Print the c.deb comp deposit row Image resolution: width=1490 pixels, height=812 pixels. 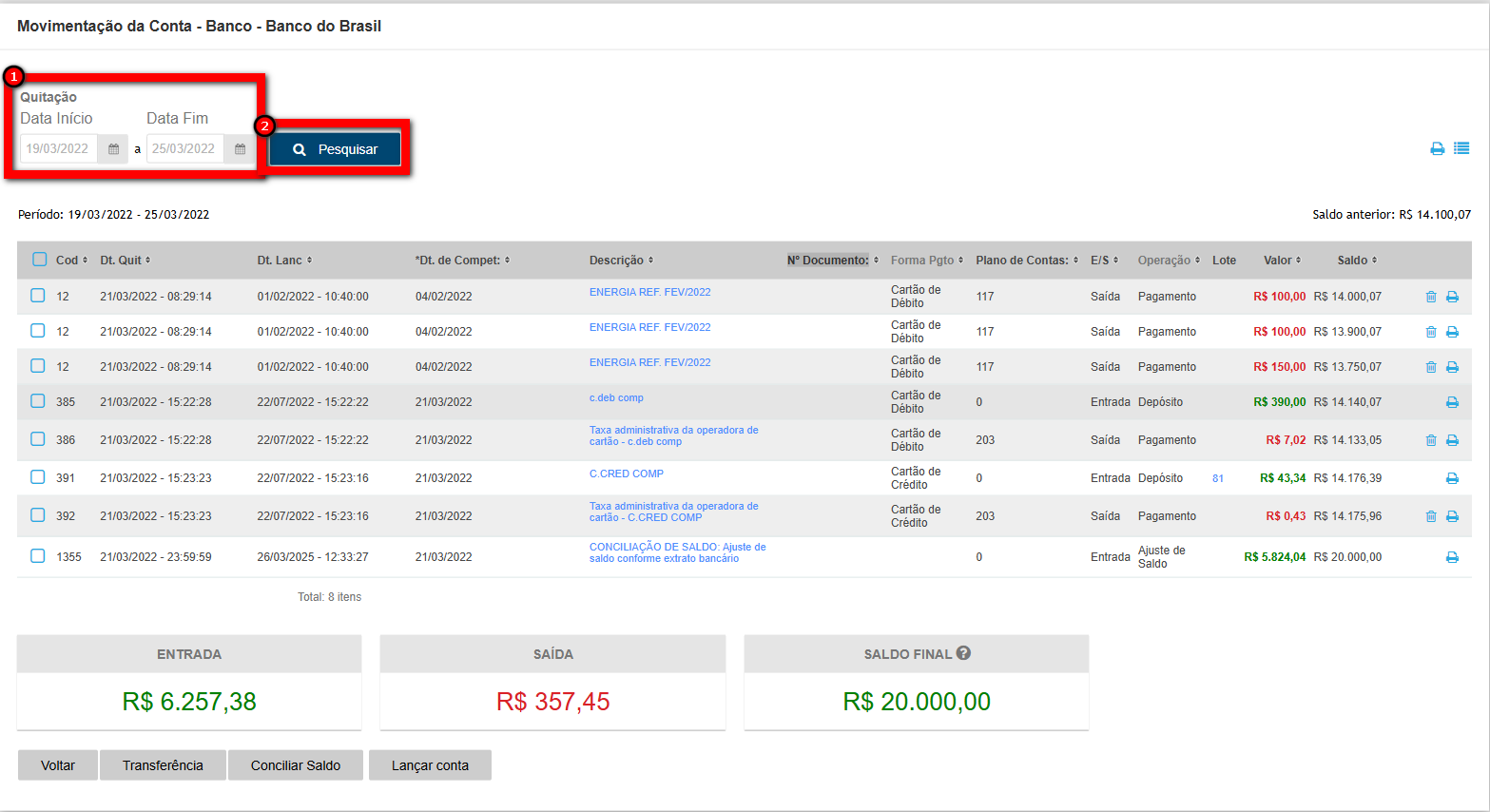click(x=1452, y=402)
